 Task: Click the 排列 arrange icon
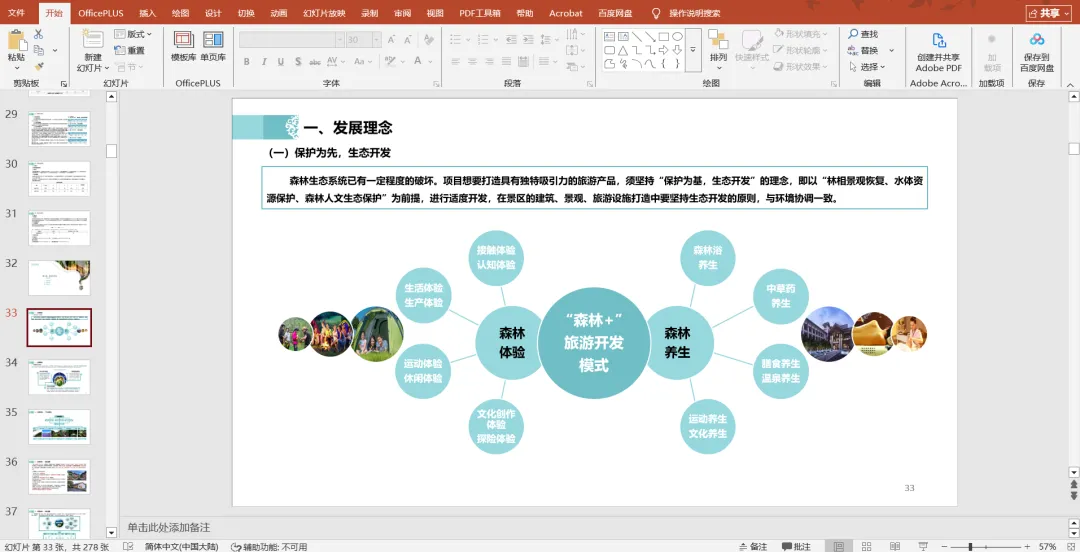tap(718, 40)
